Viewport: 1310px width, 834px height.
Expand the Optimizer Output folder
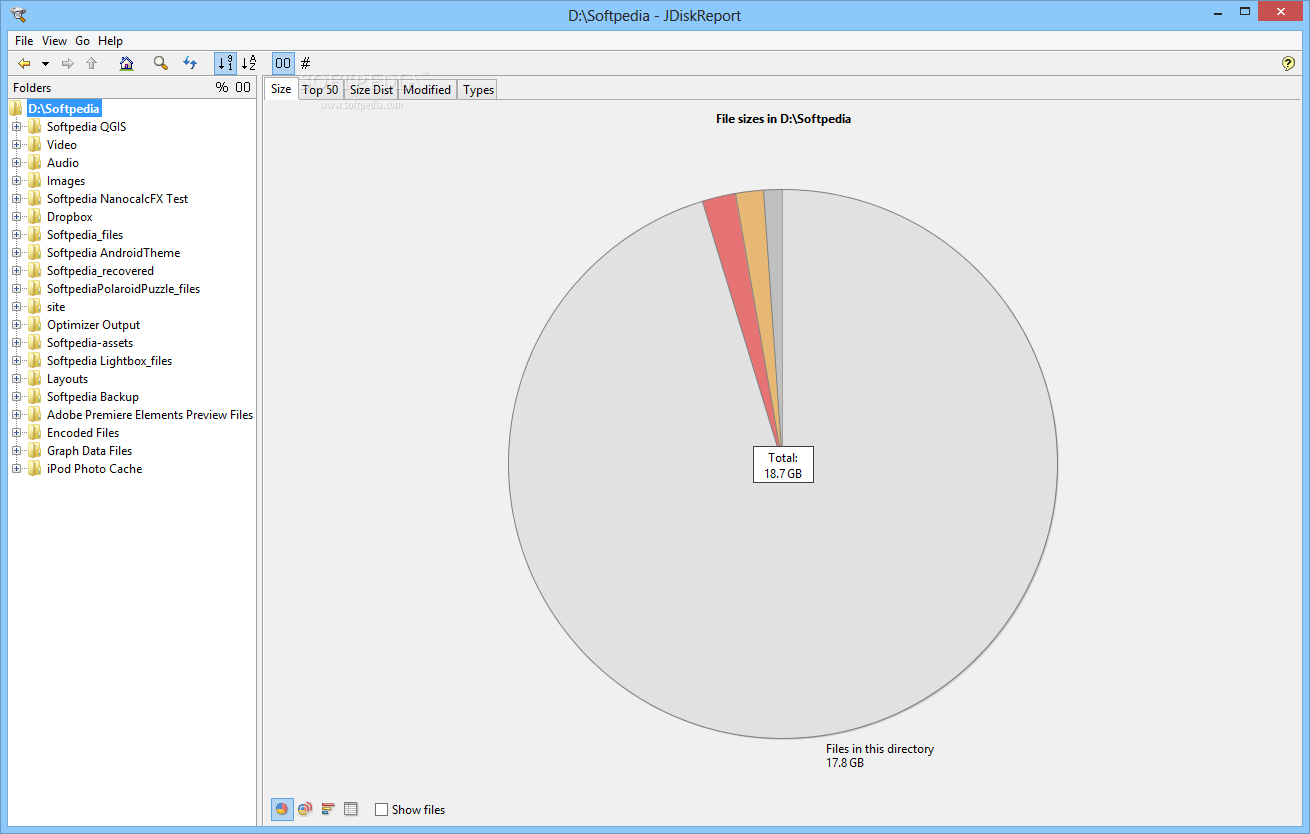coord(16,325)
